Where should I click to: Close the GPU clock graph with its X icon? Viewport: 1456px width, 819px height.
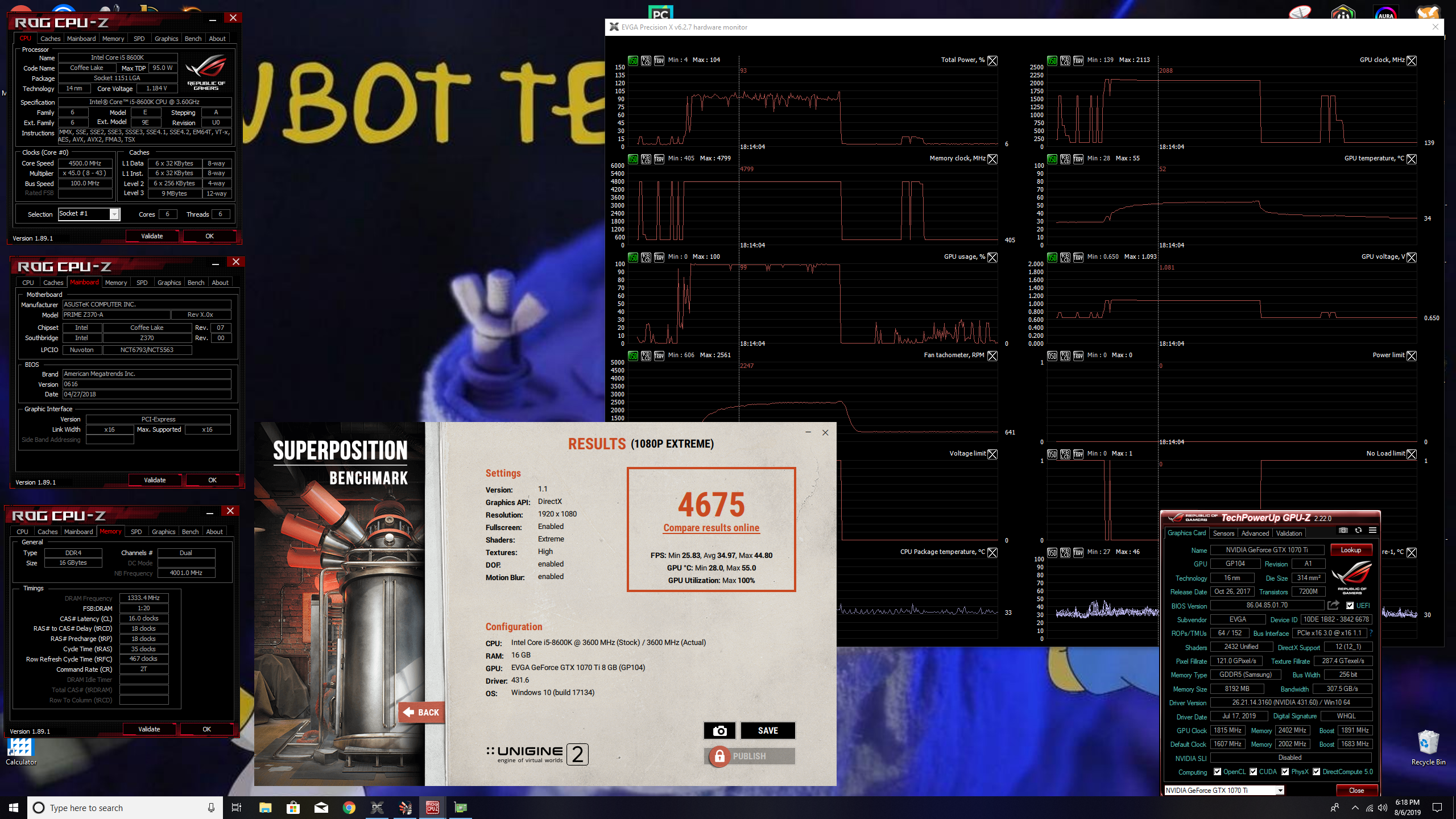coord(1412,60)
